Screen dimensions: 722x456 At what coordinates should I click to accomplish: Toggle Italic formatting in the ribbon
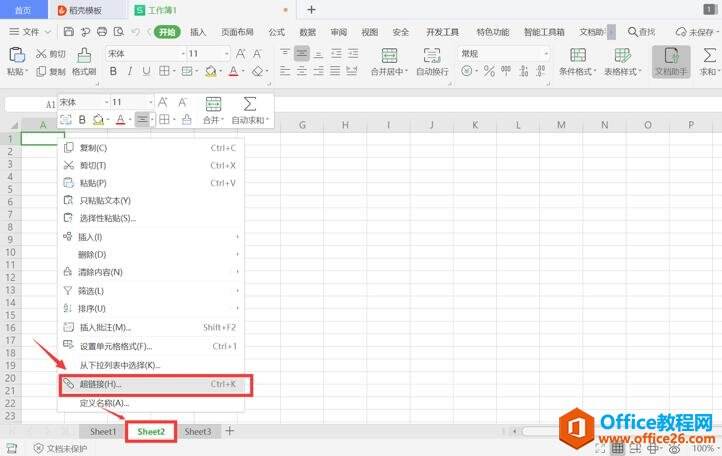tap(130, 71)
